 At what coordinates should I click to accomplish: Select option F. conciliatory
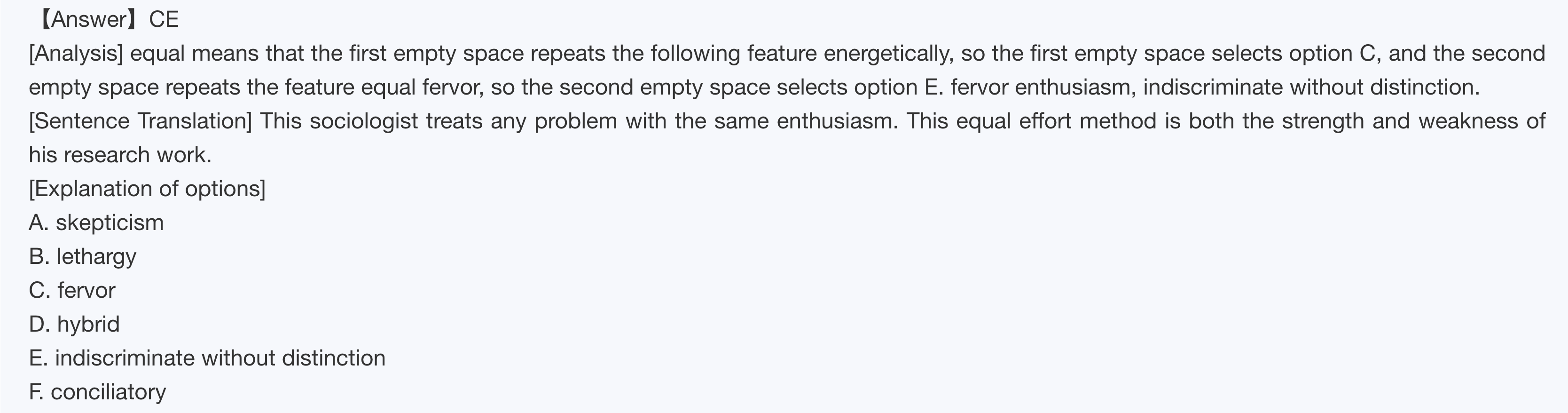coord(97,392)
